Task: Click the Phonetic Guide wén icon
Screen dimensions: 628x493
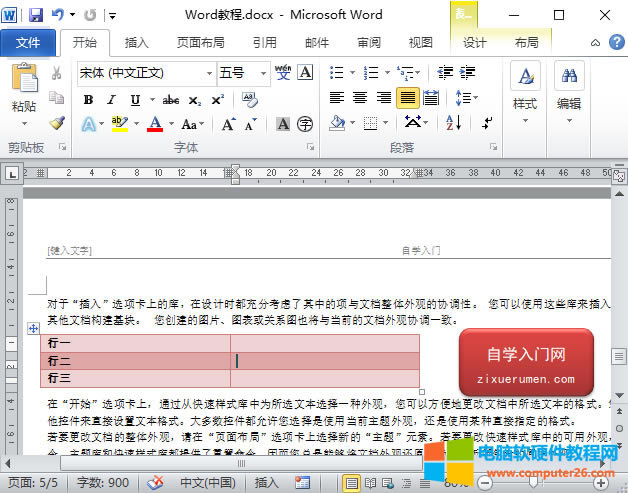Action: click(283, 72)
